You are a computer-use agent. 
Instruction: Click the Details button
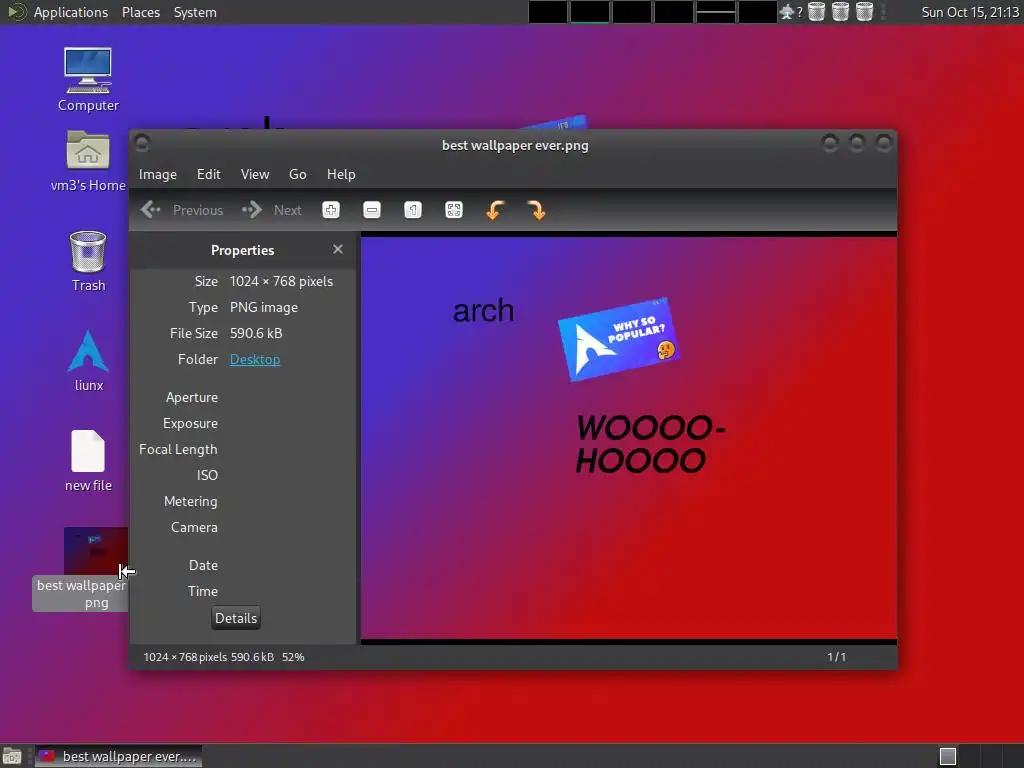pyautogui.click(x=236, y=618)
